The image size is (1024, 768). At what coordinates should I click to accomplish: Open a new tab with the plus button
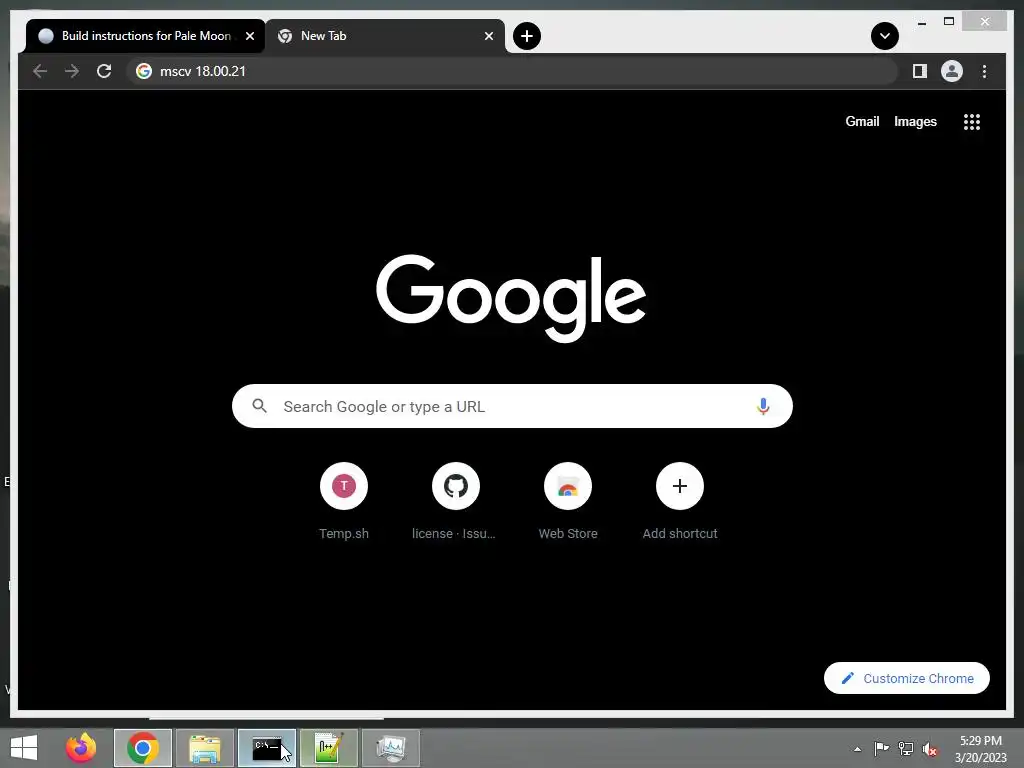(x=526, y=36)
